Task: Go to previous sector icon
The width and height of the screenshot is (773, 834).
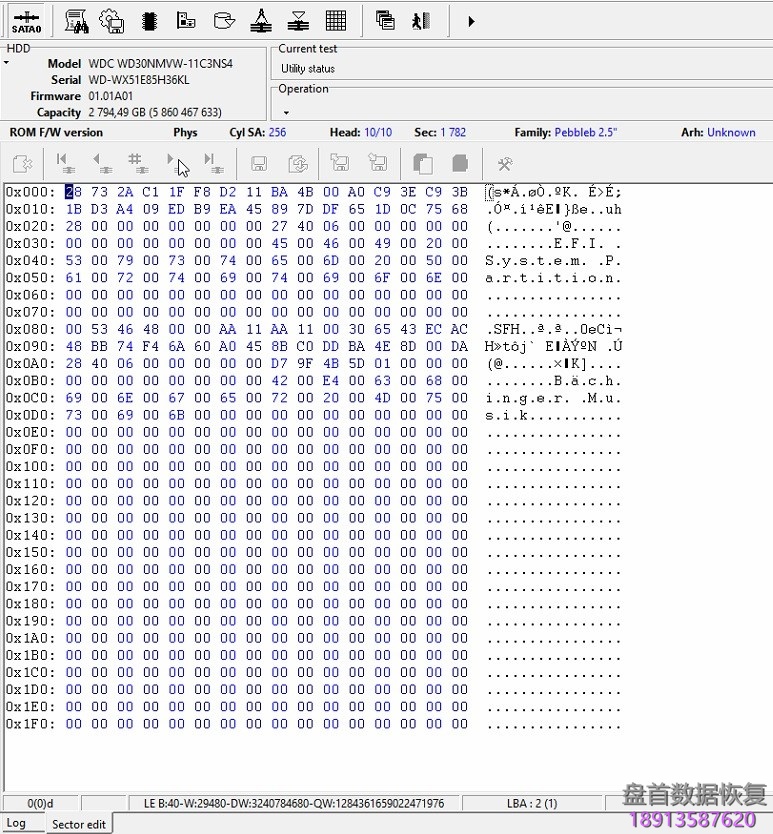Action: pyautogui.click(x=102, y=163)
